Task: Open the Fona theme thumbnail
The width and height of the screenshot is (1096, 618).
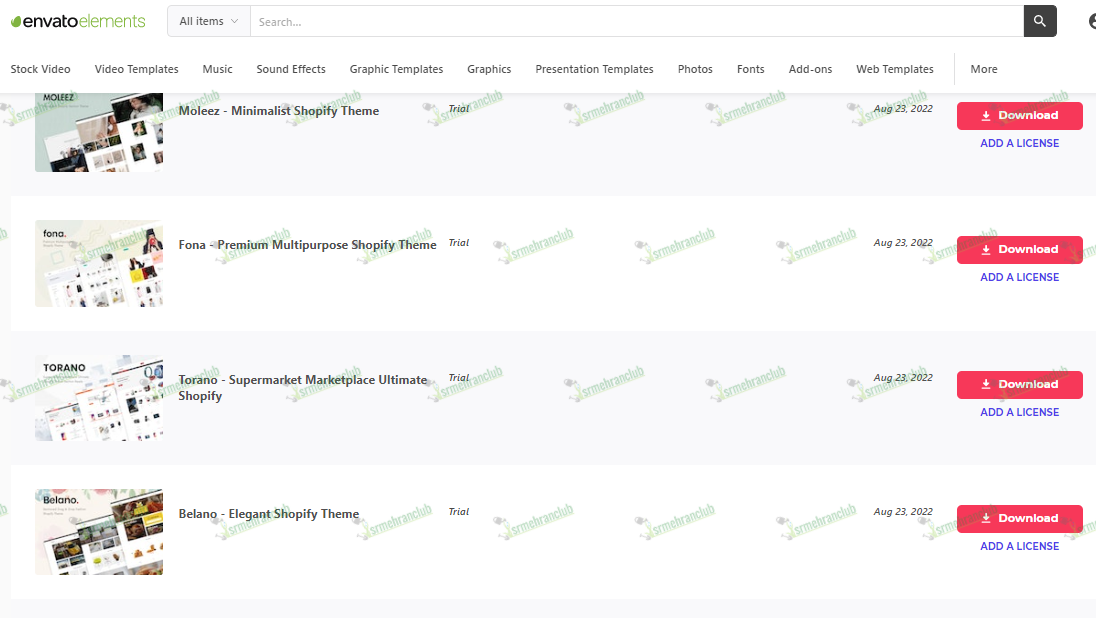Action: point(99,264)
